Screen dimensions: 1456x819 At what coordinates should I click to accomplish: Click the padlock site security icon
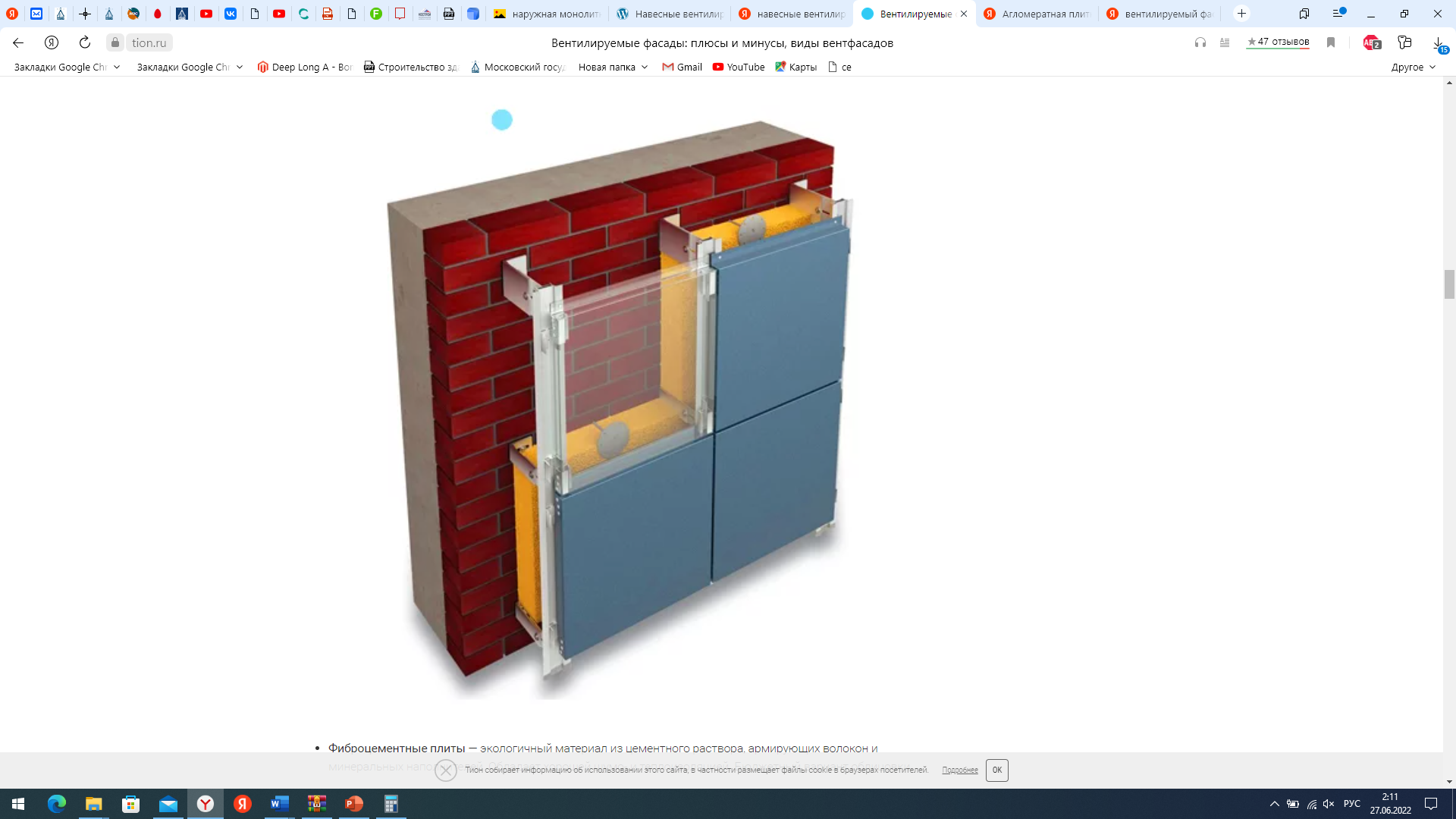[x=115, y=43]
